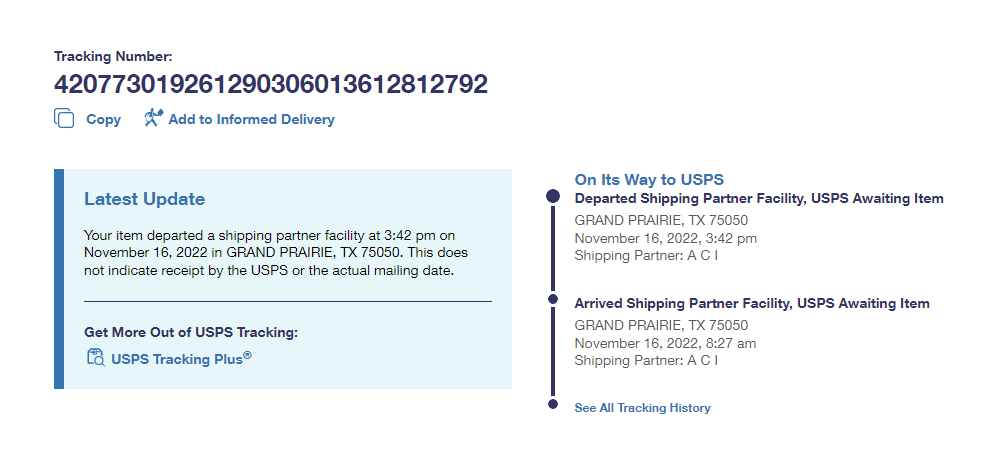Screen dimensions: 987x457
Task: Click the bottom timeline dot
Action: point(553,404)
